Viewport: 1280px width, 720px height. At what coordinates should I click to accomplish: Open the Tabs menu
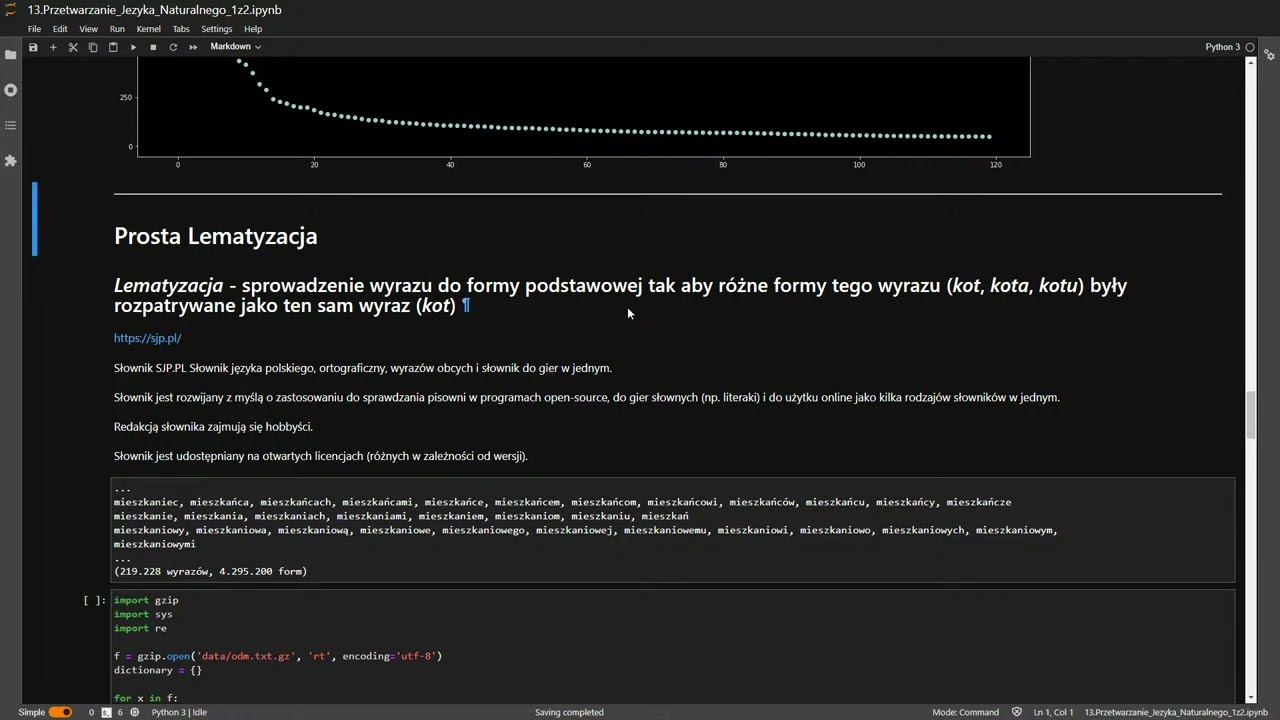coord(181,29)
